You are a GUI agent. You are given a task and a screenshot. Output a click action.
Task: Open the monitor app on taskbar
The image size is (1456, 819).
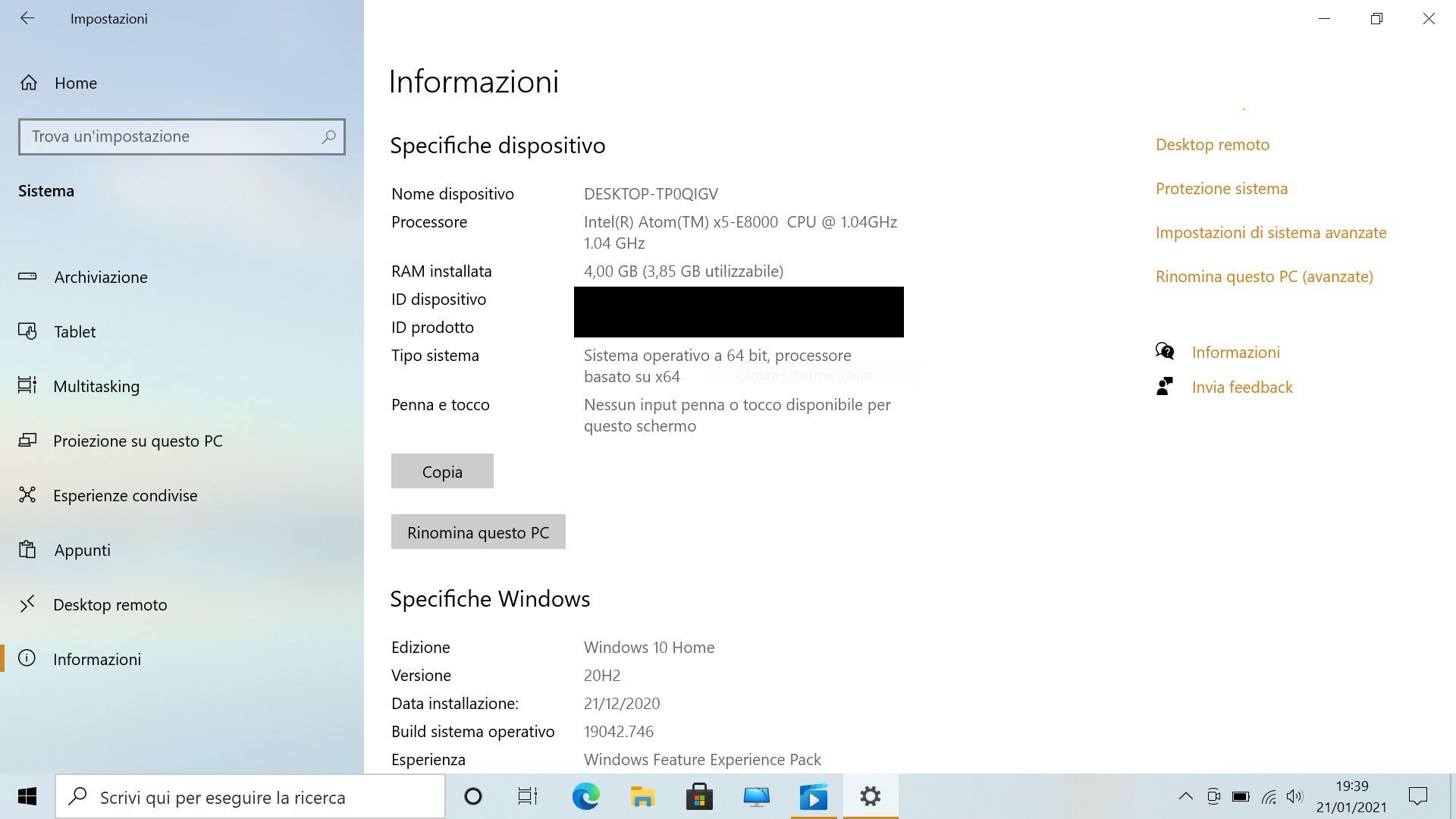click(756, 796)
